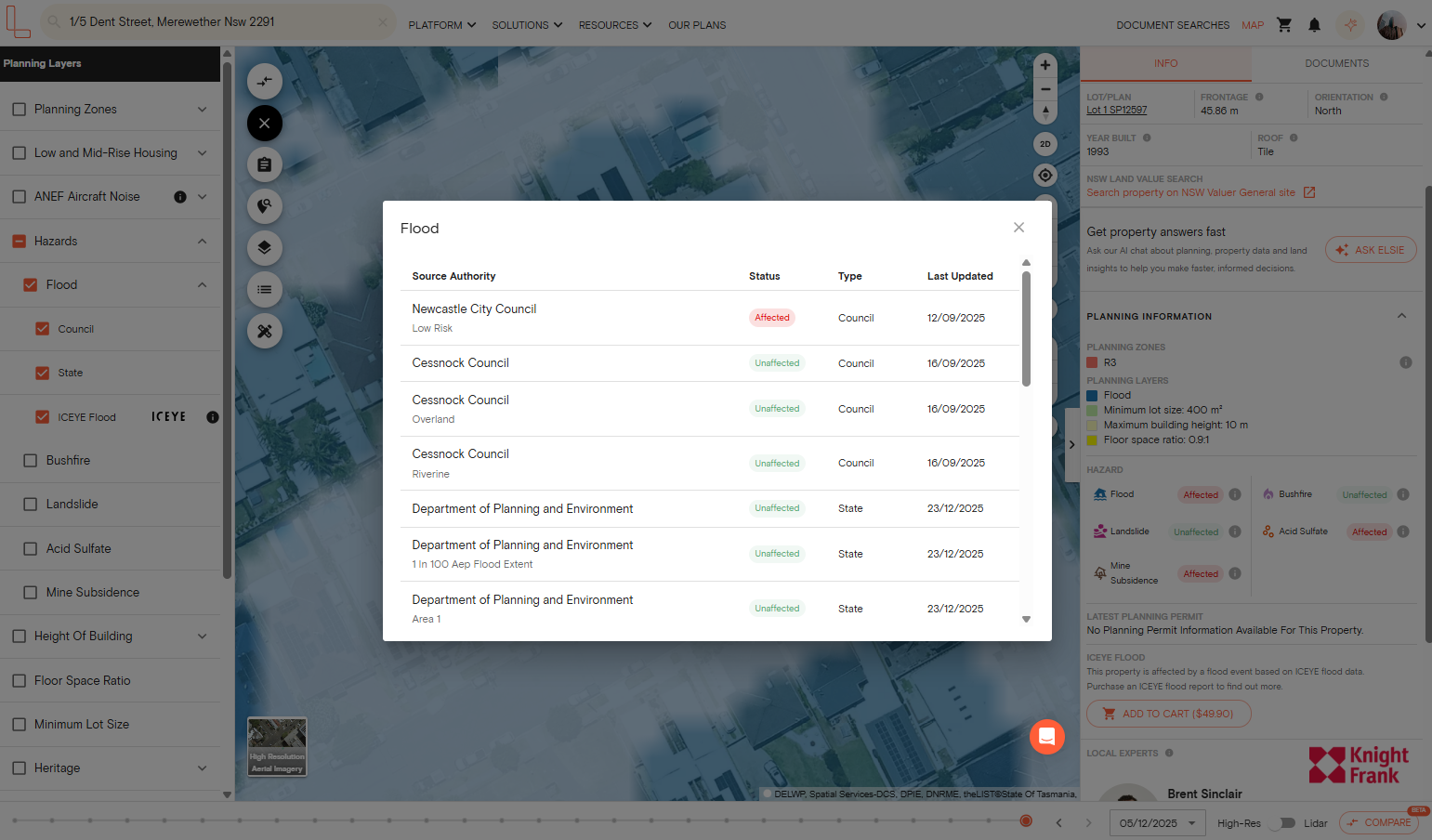Enable the Landslide layer checkbox

tap(31, 505)
